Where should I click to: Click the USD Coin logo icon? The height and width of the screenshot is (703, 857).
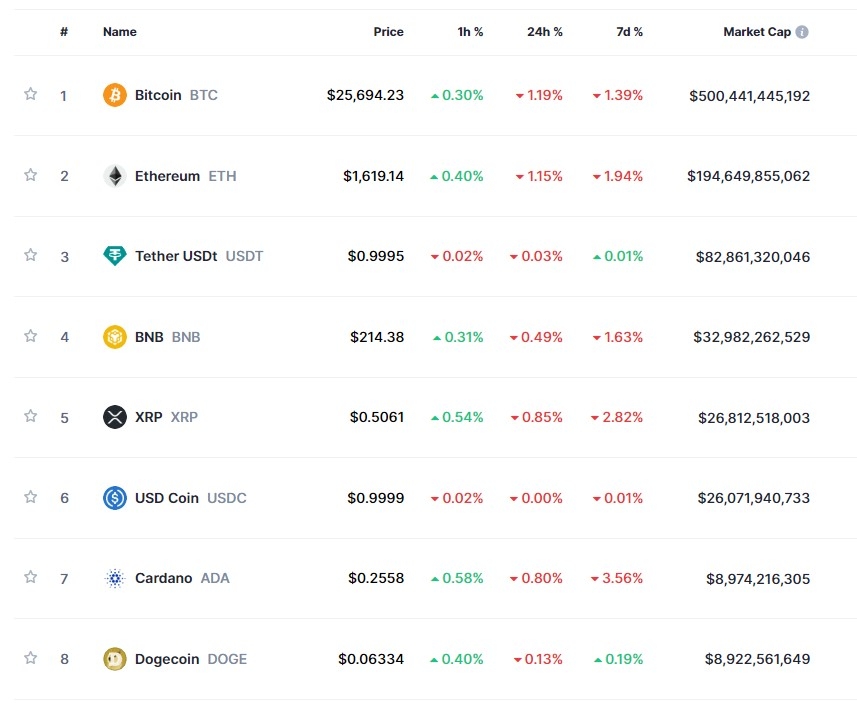[x=115, y=498]
